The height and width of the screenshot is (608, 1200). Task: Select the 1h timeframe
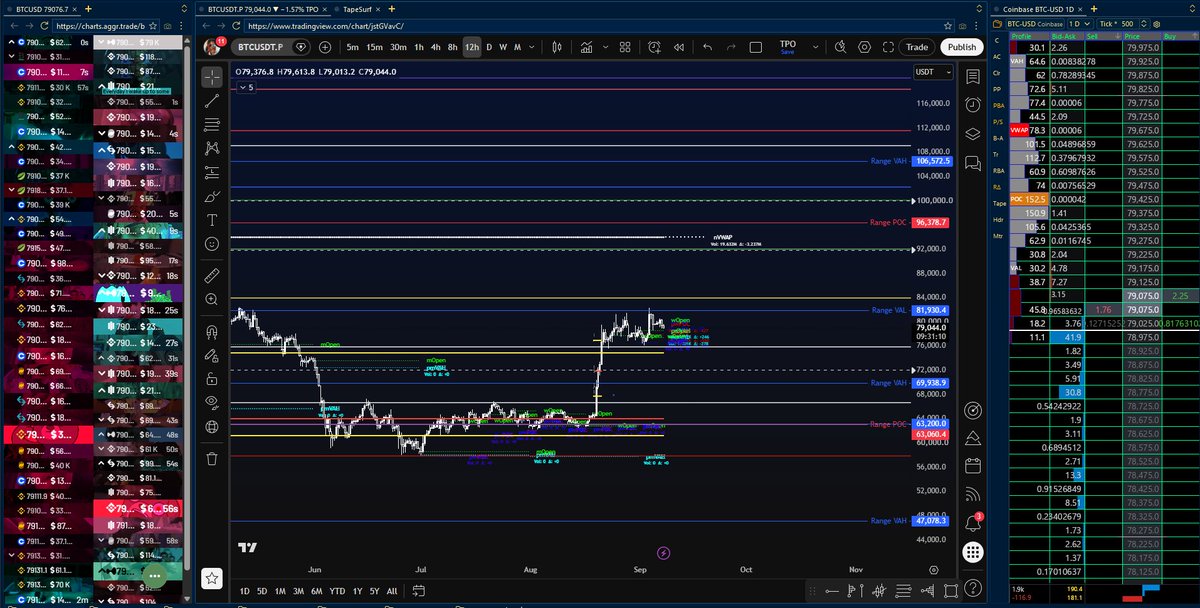tap(419, 47)
